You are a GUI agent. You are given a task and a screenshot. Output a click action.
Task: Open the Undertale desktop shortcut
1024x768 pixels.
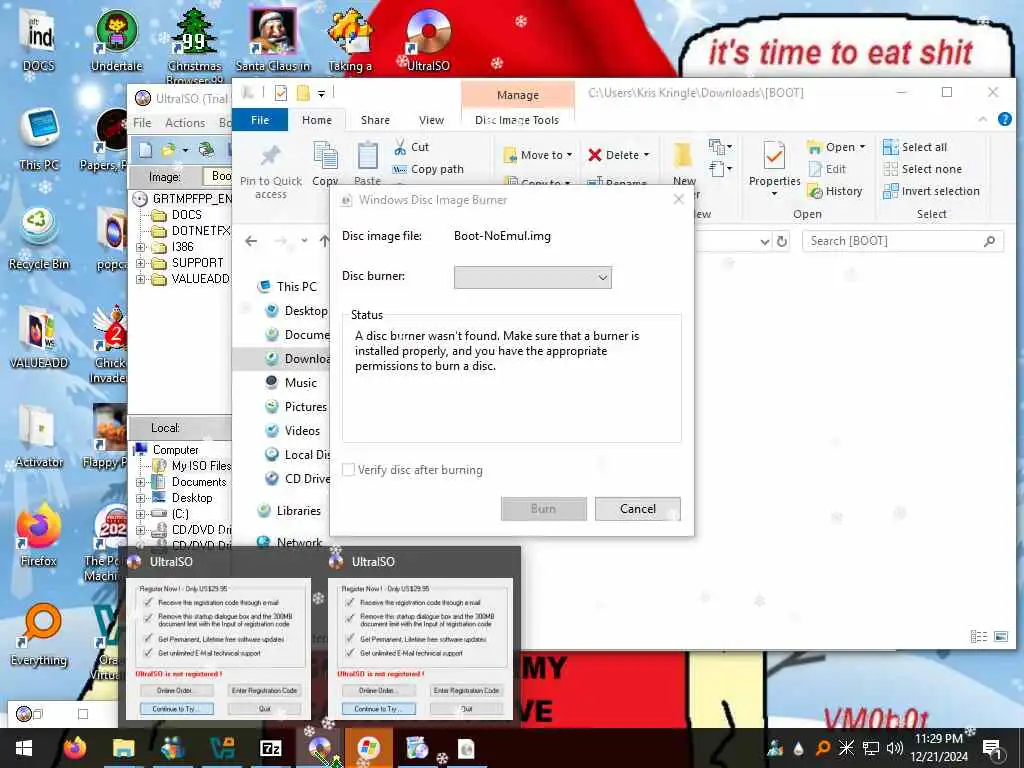(116, 40)
